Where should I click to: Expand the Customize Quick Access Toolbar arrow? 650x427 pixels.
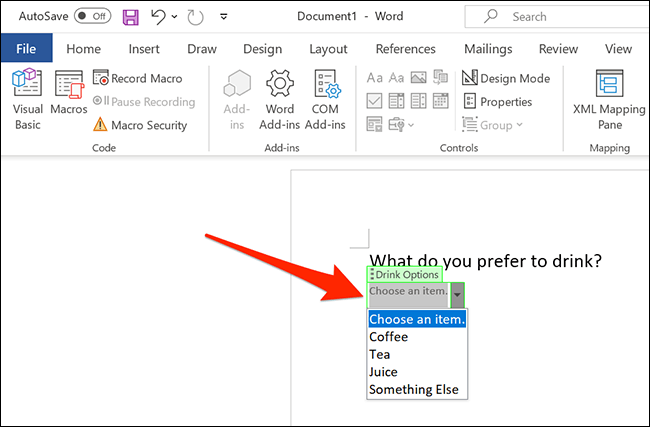pyautogui.click(x=222, y=18)
